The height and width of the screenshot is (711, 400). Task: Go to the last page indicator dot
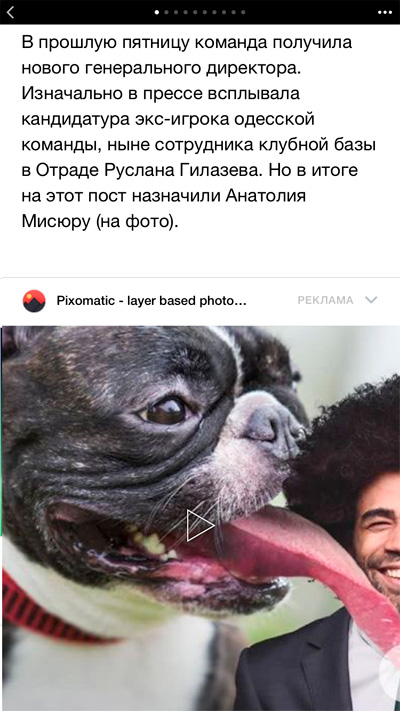click(x=243, y=12)
